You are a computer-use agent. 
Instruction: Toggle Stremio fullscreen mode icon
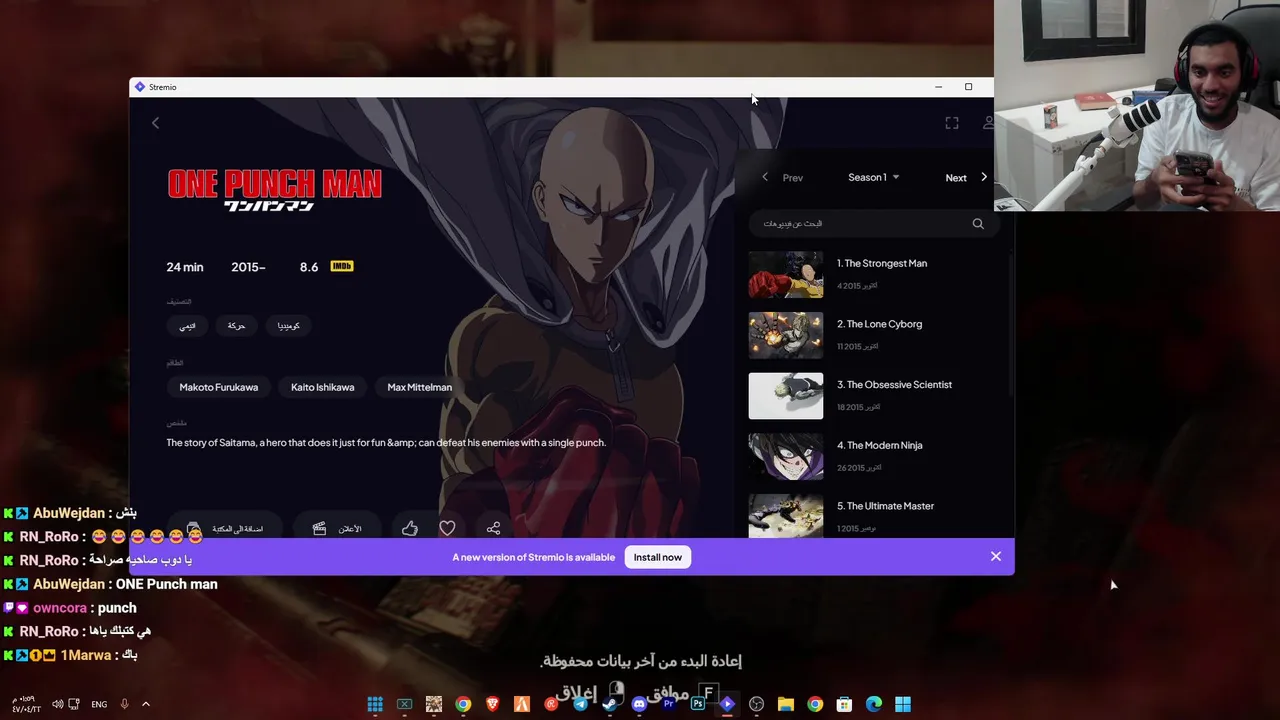click(952, 123)
